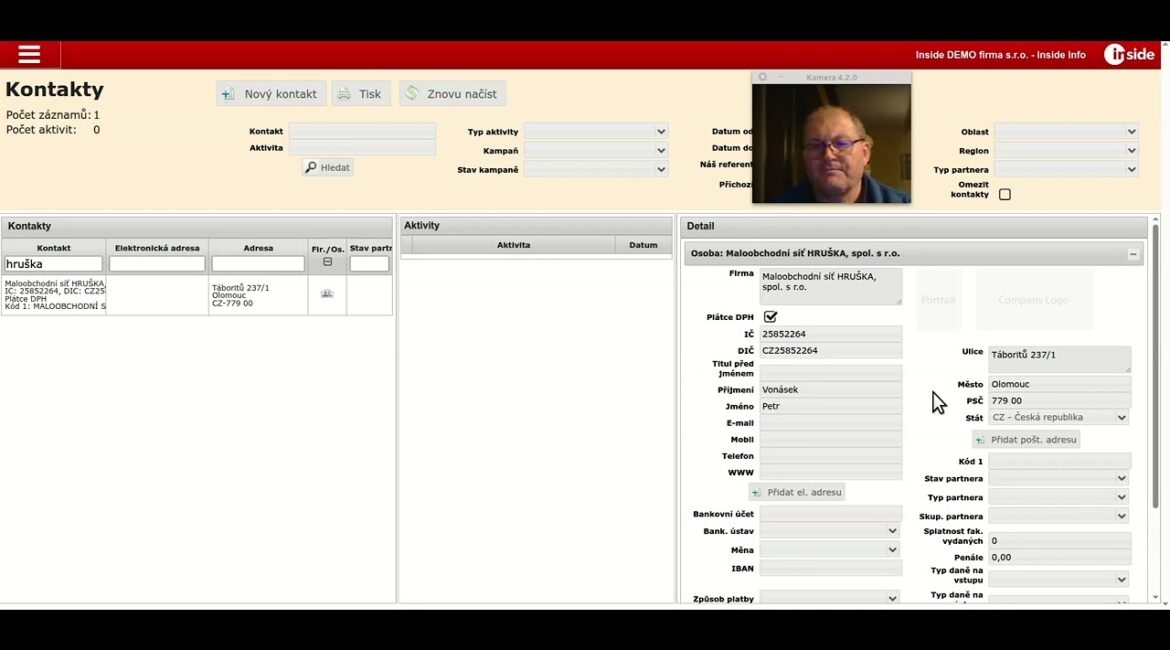The height and width of the screenshot is (650, 1170).
Task: Enable the Omezit kontakty checkbox
Action: coord(1005,194)
